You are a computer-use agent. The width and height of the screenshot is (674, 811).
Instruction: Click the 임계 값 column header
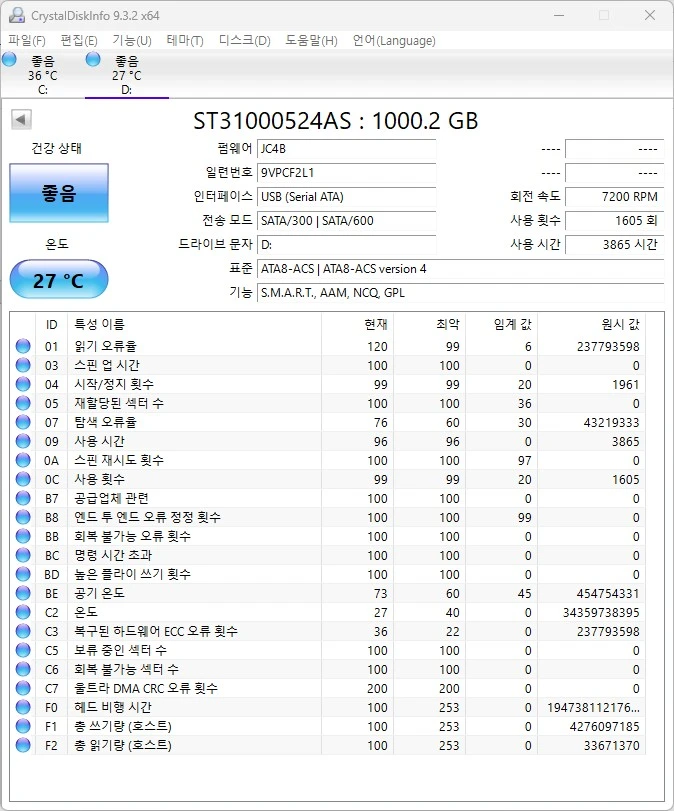point(501,324)
